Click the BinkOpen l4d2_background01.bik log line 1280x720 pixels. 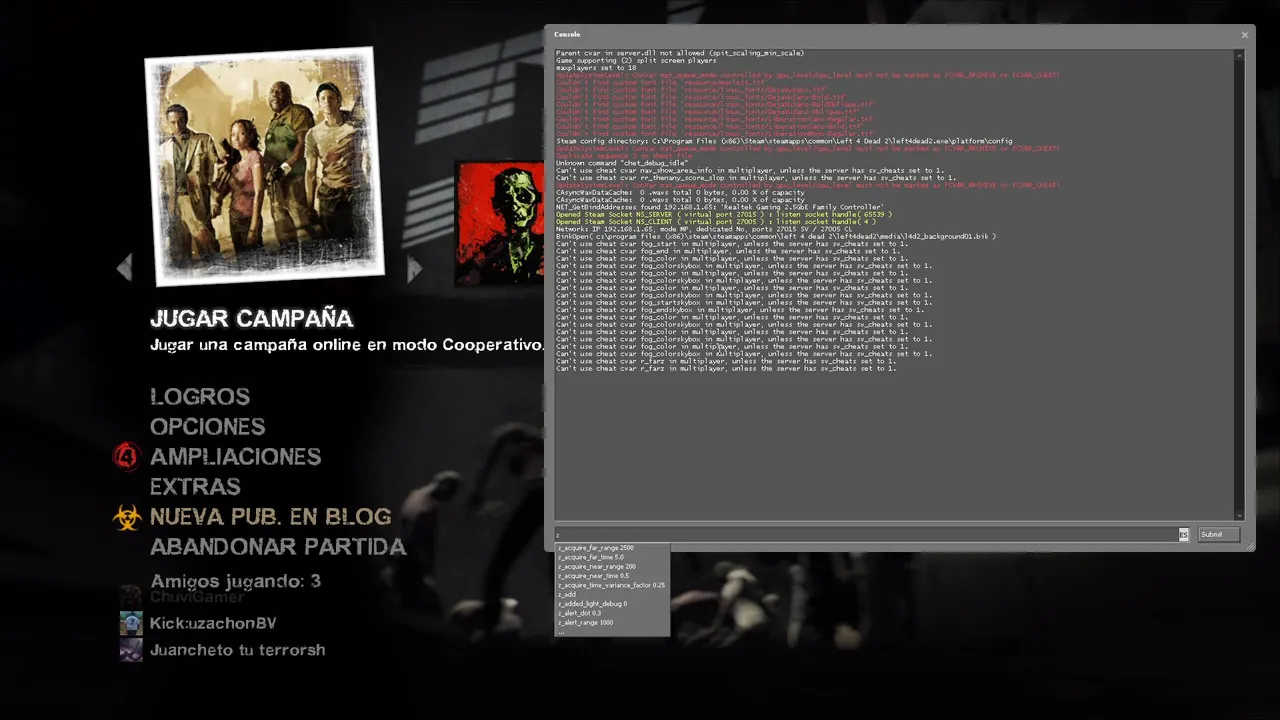point(776,236)
